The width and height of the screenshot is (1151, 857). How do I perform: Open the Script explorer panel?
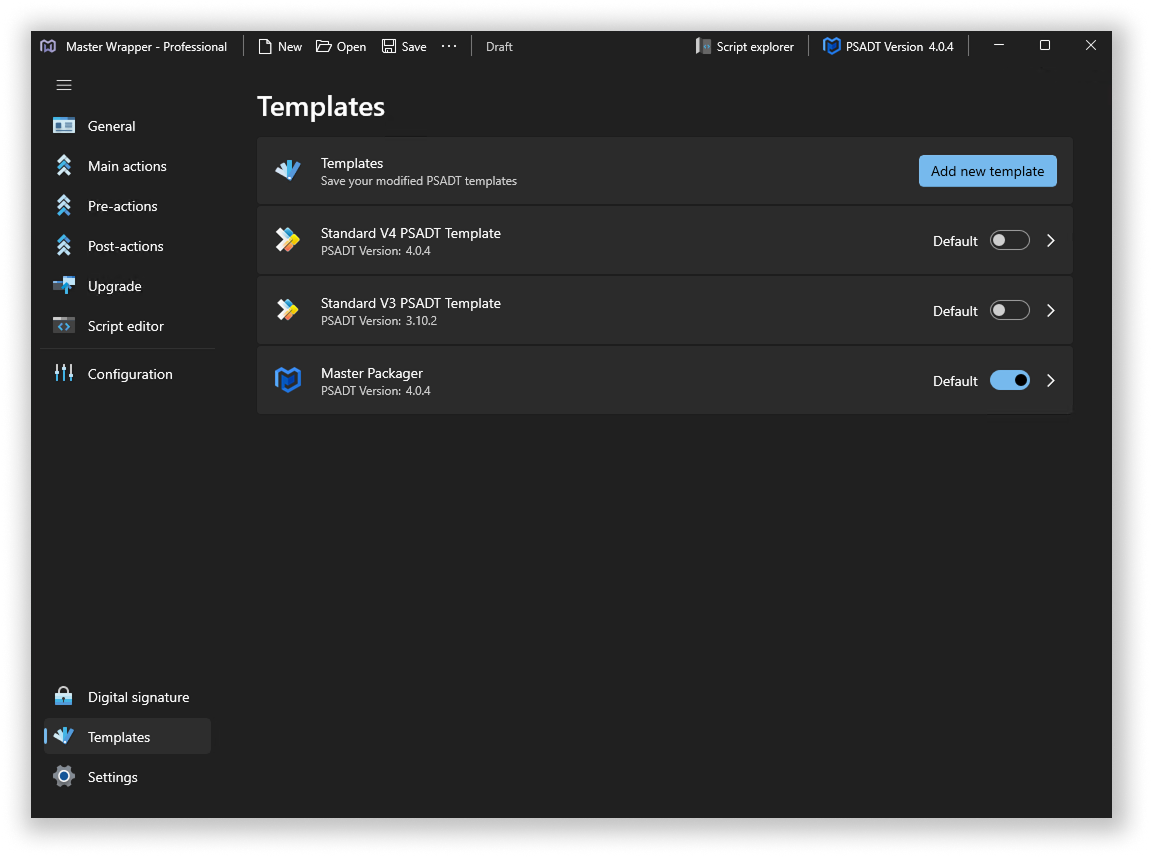pos(745,47)
